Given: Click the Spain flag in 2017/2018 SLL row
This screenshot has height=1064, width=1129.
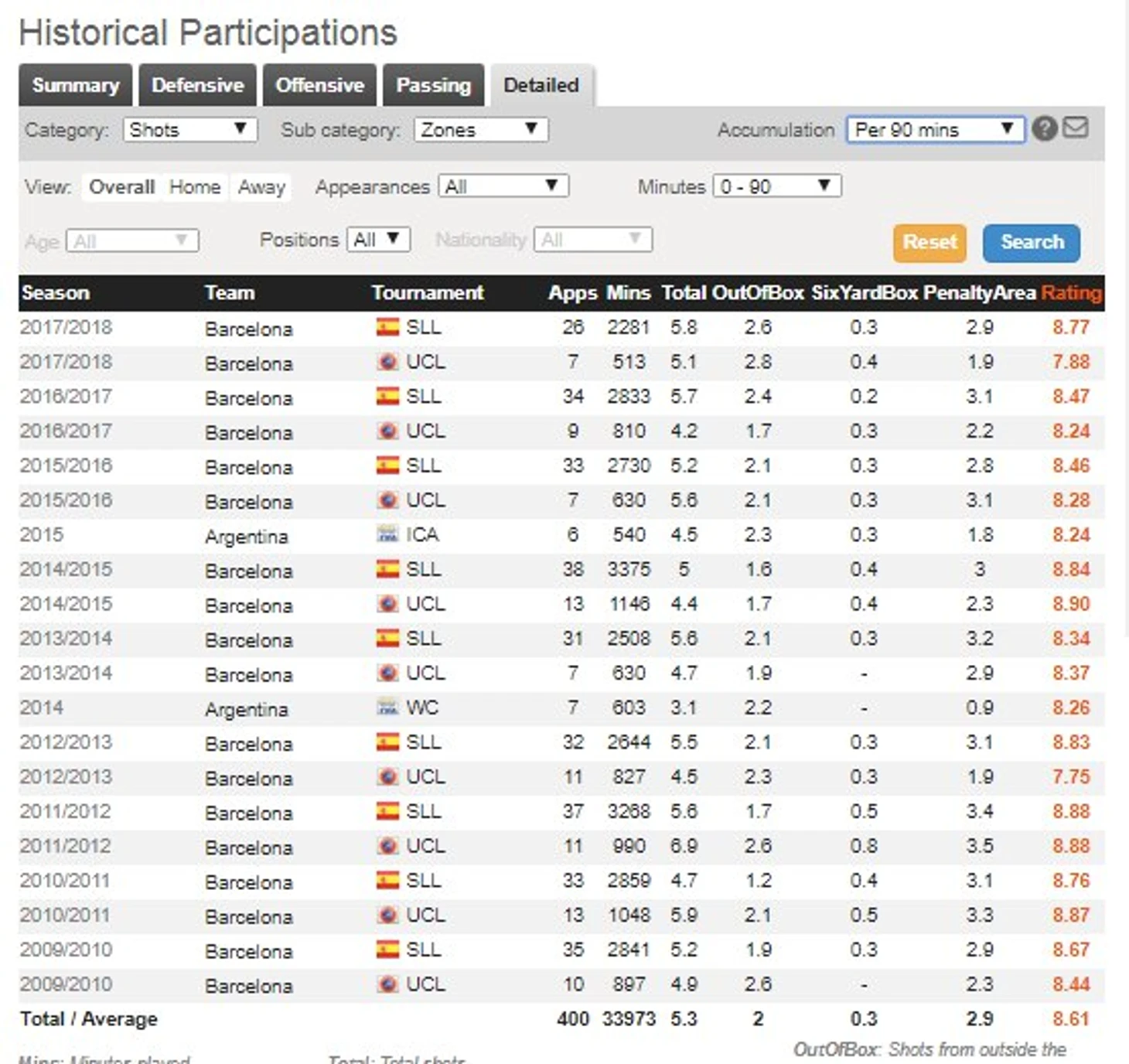Looking at the screenshot, I should click(x=387, y=327).
